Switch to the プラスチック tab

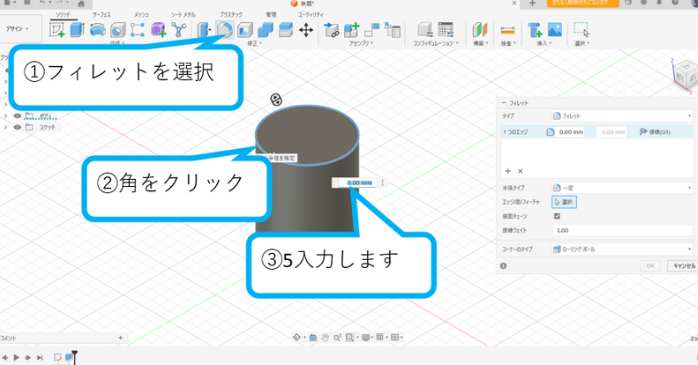231,15
